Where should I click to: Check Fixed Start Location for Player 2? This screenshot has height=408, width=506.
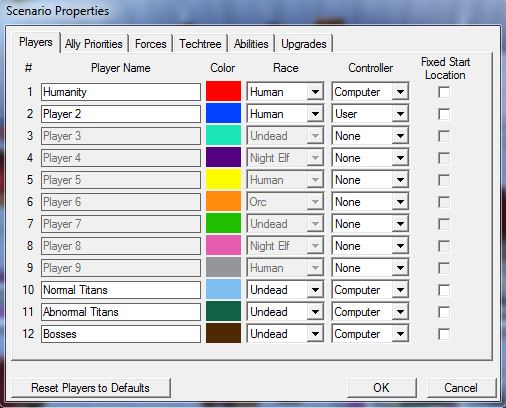[x=444, y=114]
